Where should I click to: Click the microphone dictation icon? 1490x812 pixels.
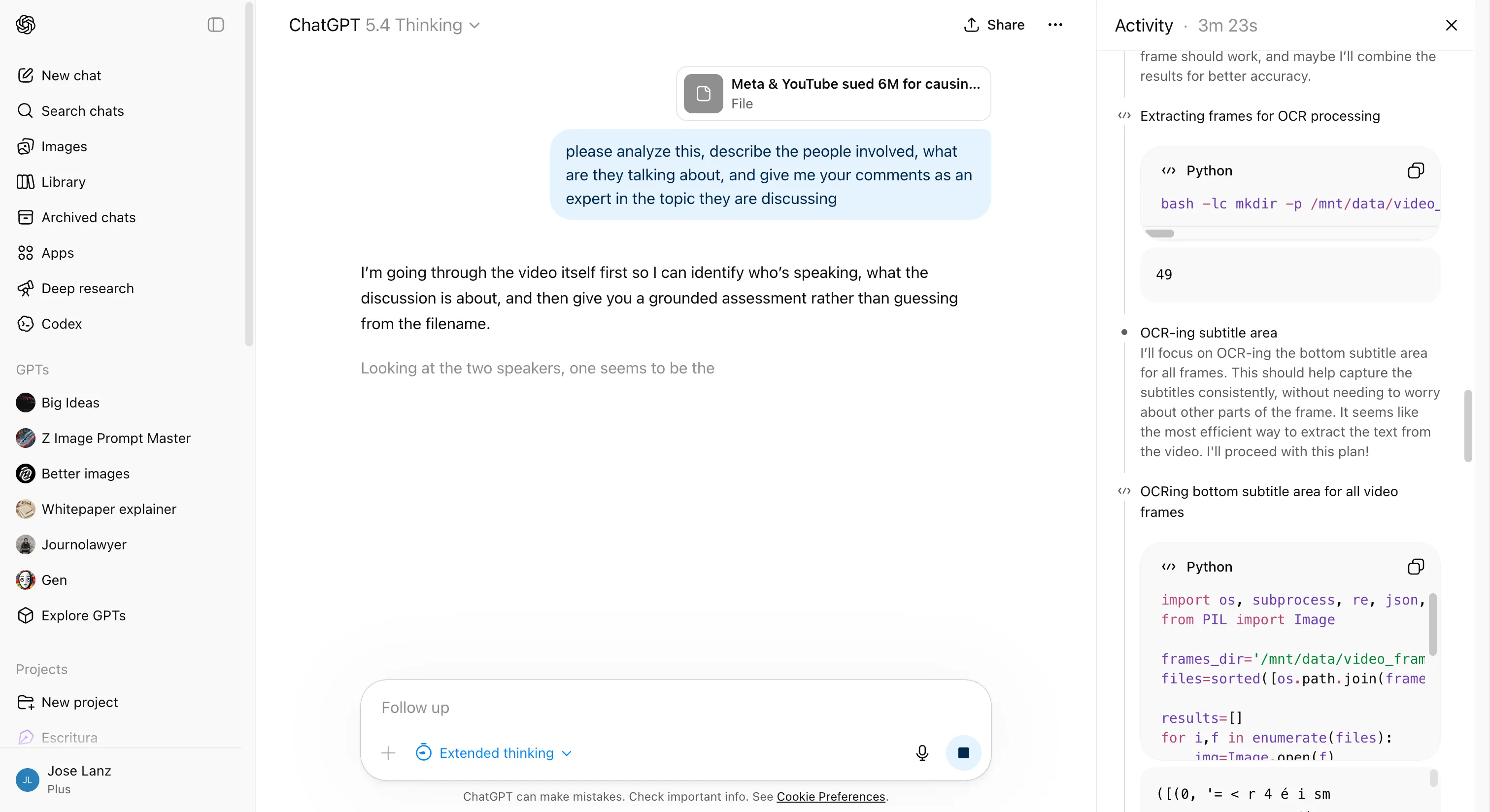click(922, 752)
